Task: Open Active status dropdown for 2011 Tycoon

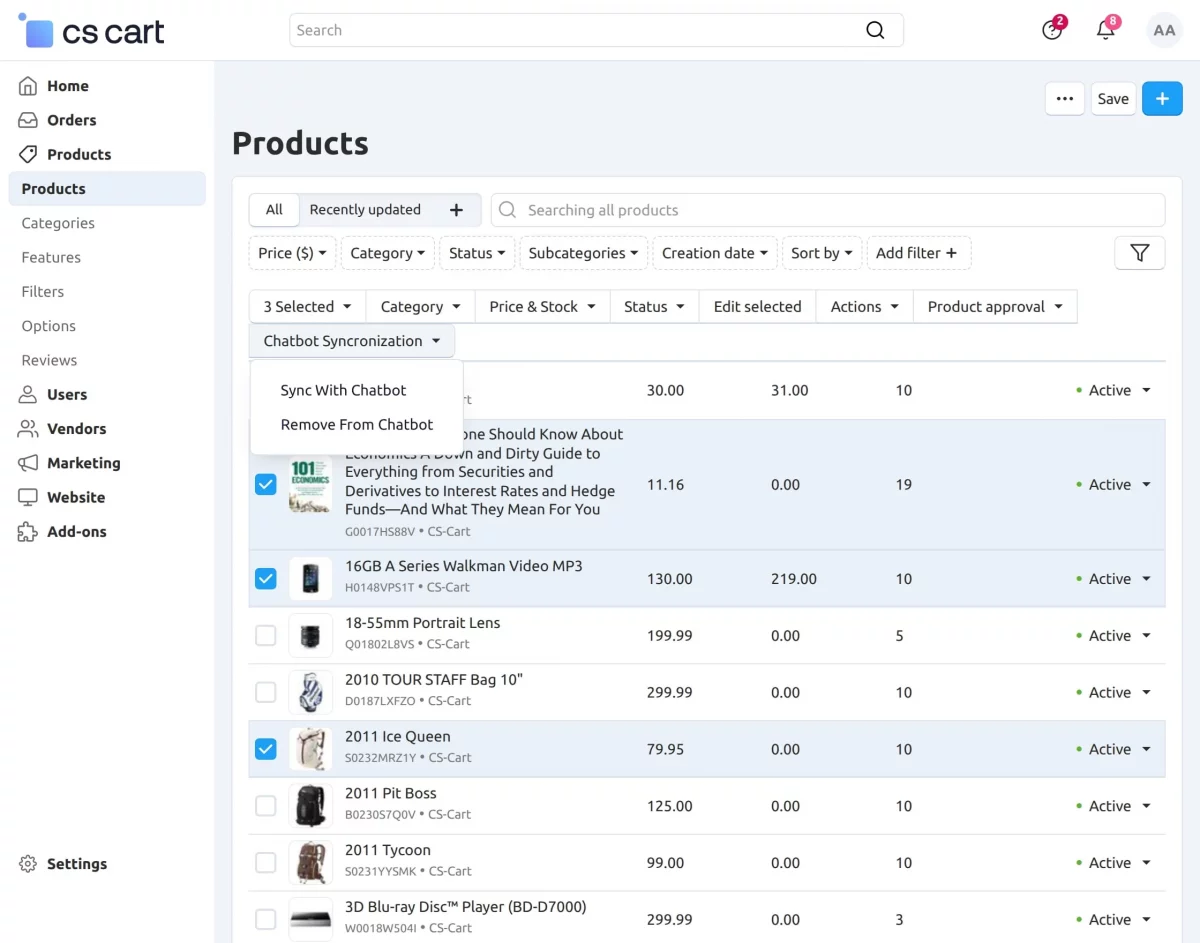Action: tap(1114, 863)
